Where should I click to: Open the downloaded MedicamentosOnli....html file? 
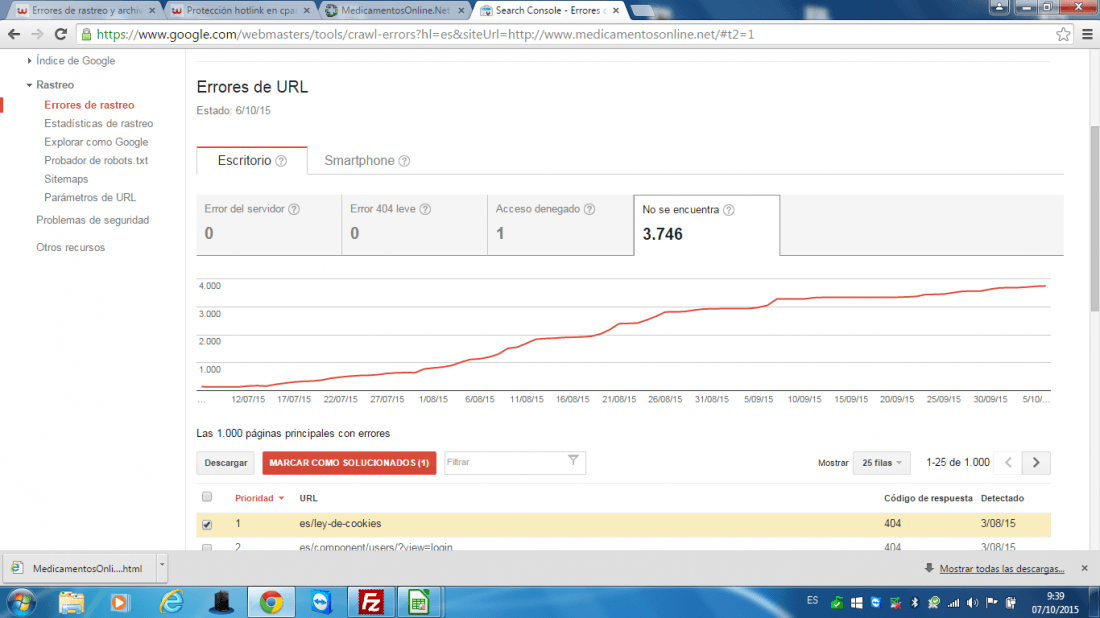(x=79, y=568)
